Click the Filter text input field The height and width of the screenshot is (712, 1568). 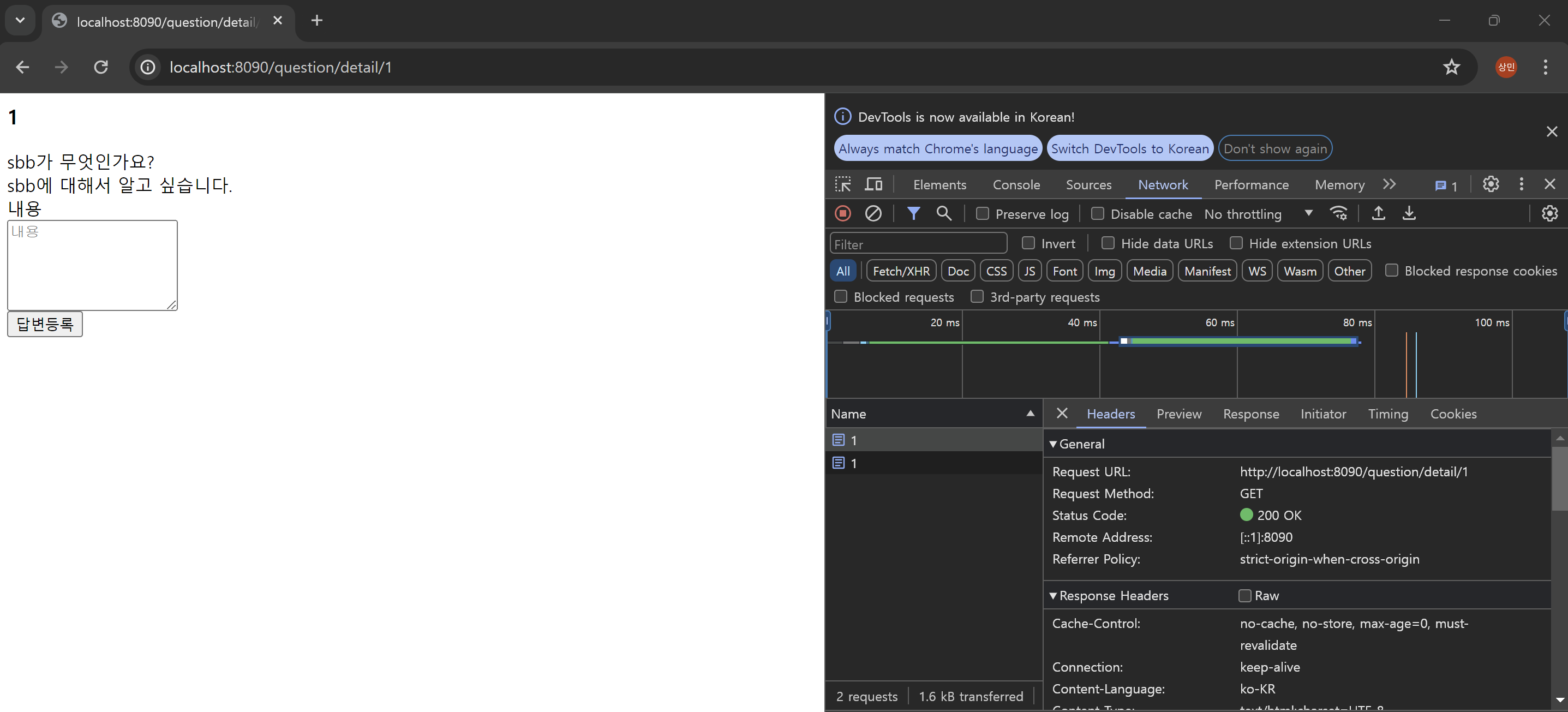(918, 244)
